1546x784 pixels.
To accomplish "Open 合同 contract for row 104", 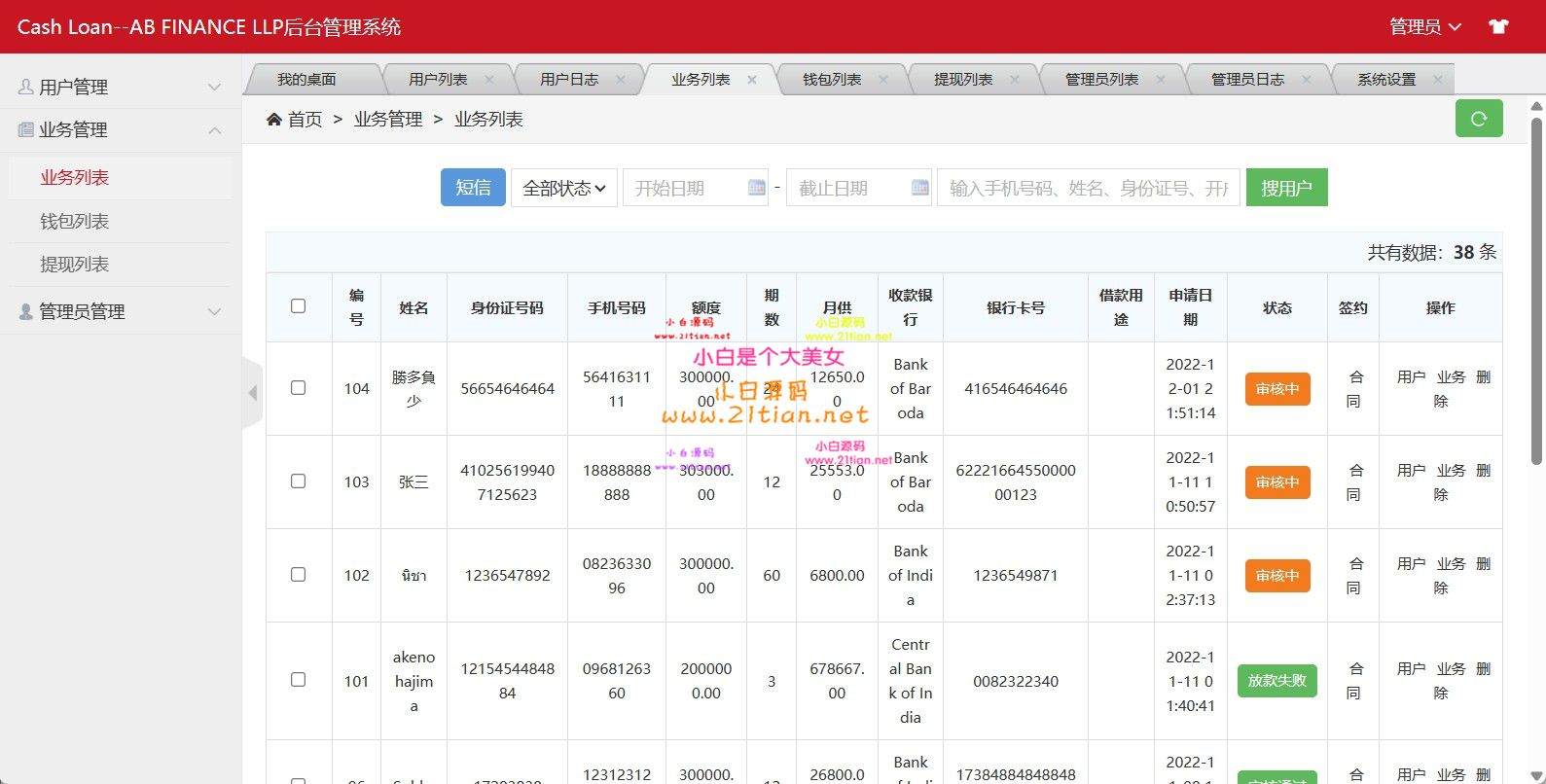I will tap(1355, 388).
